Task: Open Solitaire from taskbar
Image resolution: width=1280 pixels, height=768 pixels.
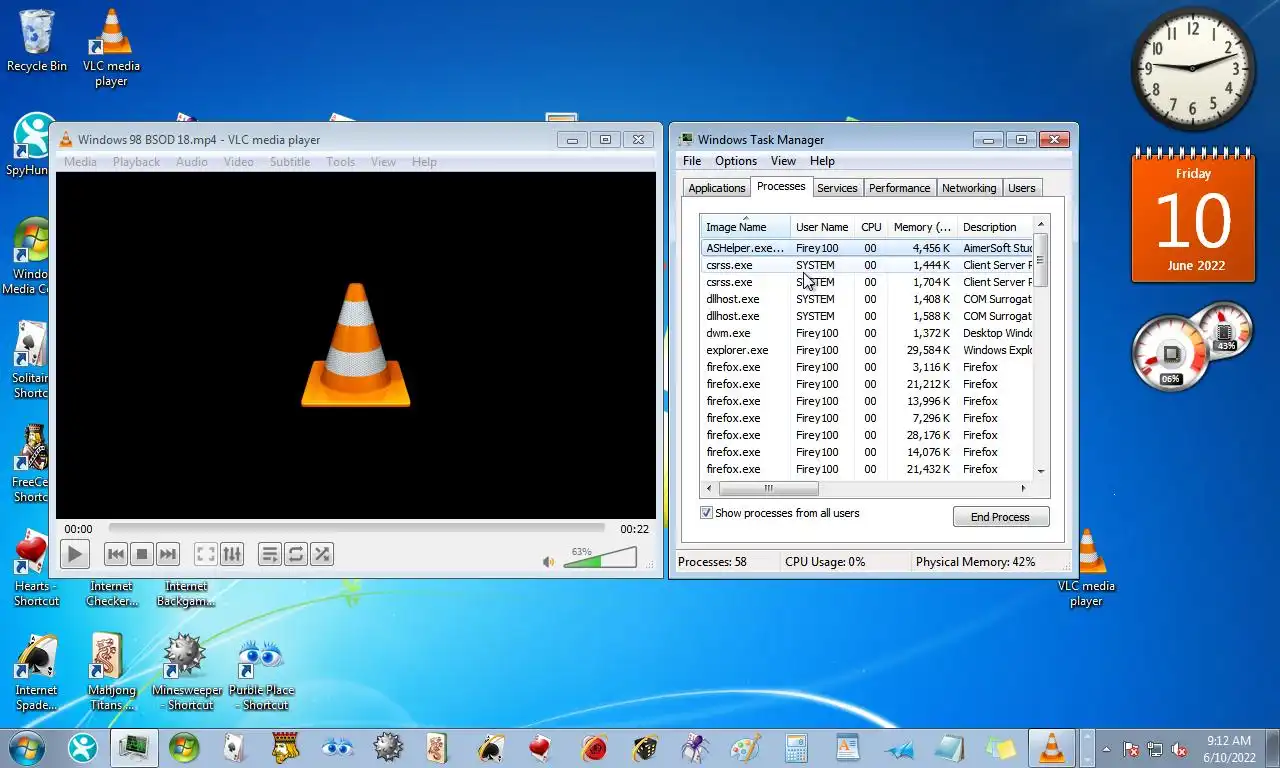Action: (235, 747)
